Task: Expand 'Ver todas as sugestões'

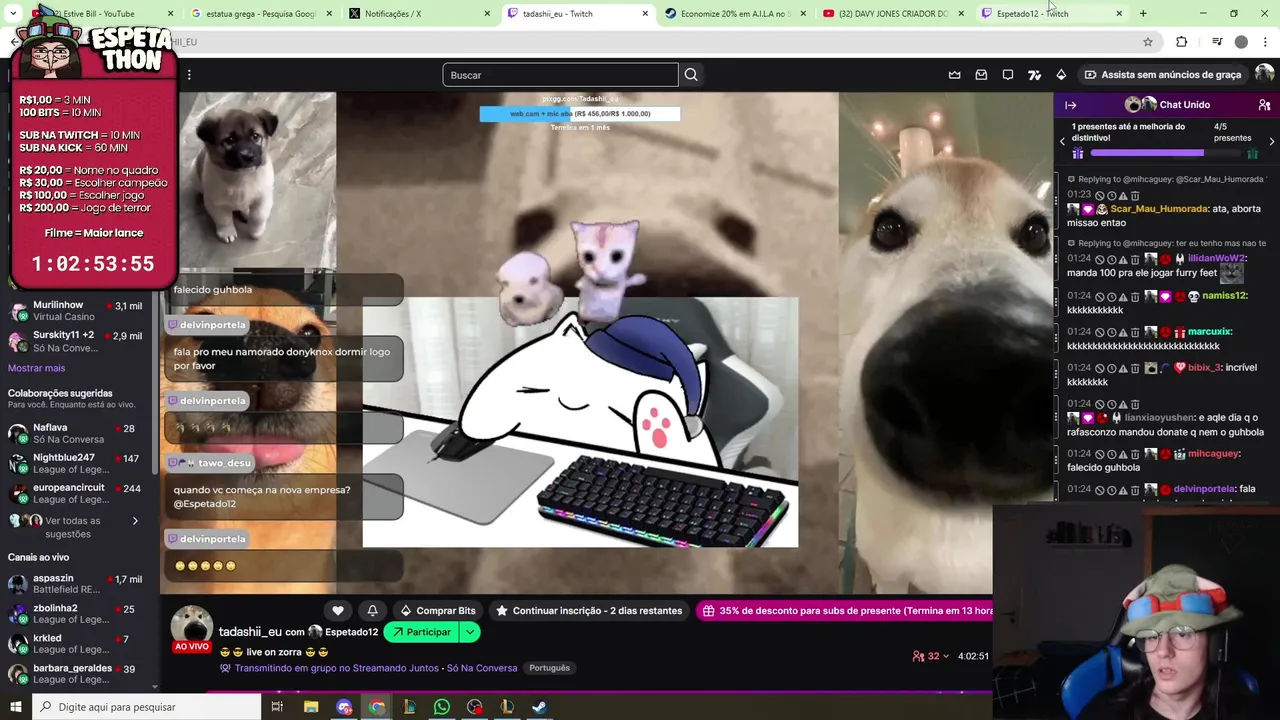Action: point(74,527)
